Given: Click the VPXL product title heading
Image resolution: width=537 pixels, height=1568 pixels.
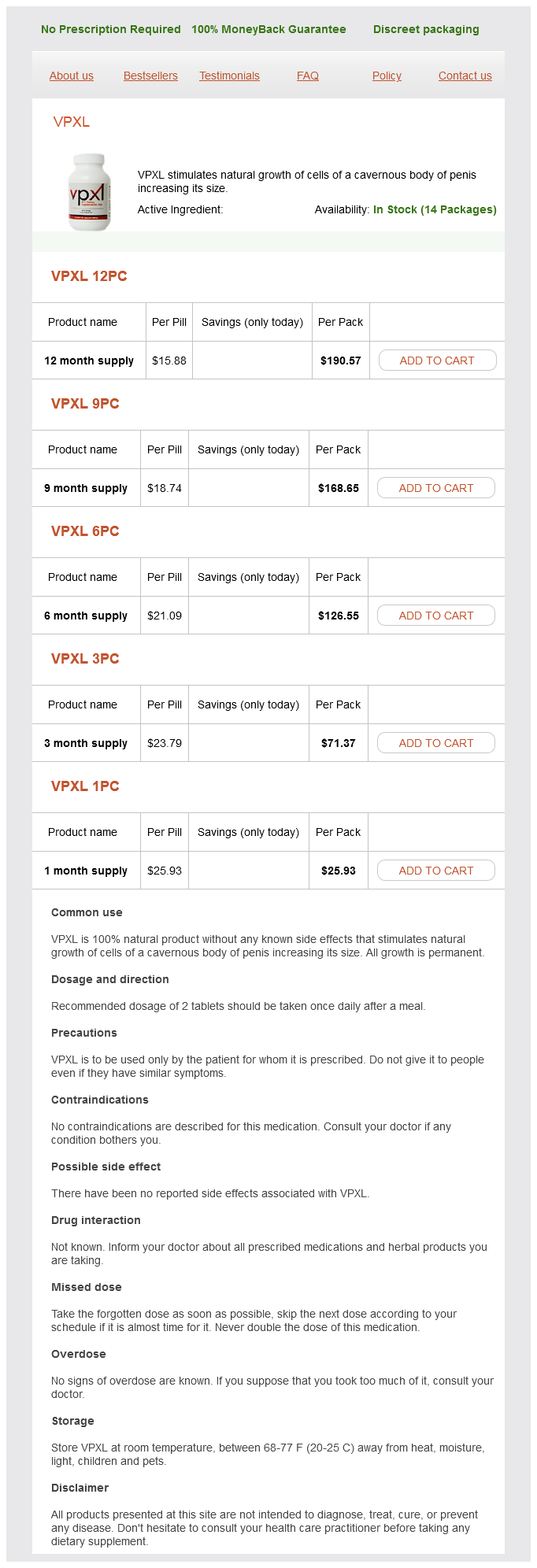Looking at the screenshot, I should click(x=72, y=122).
